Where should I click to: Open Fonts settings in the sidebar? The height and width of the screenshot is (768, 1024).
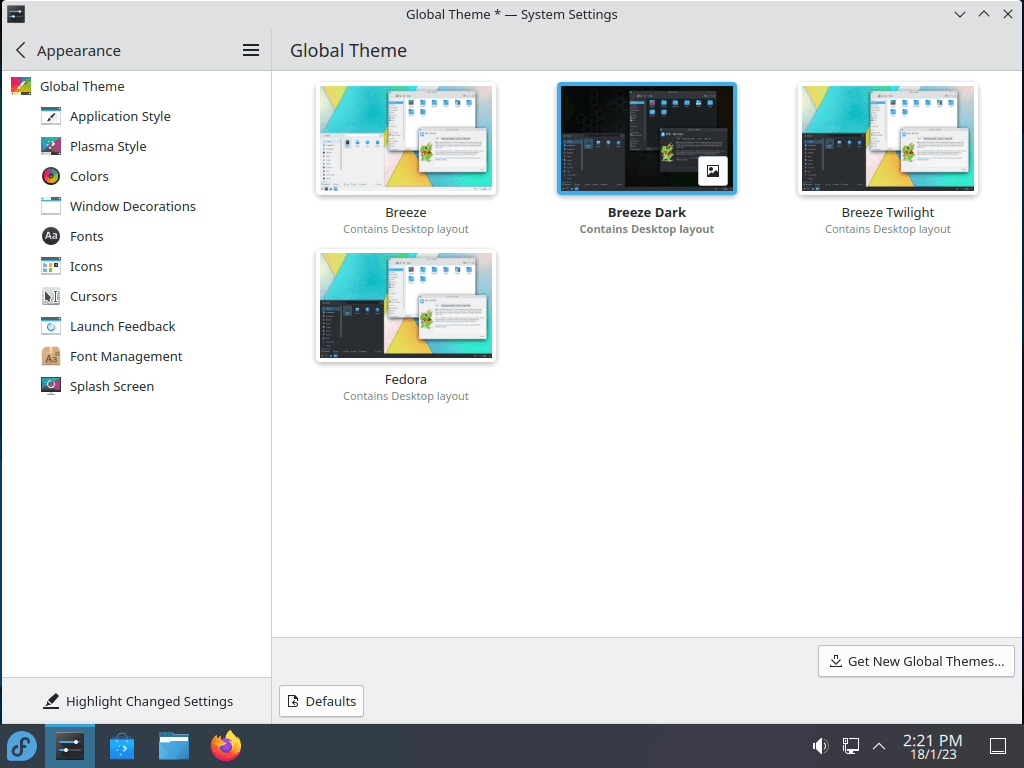click(87, 236)
